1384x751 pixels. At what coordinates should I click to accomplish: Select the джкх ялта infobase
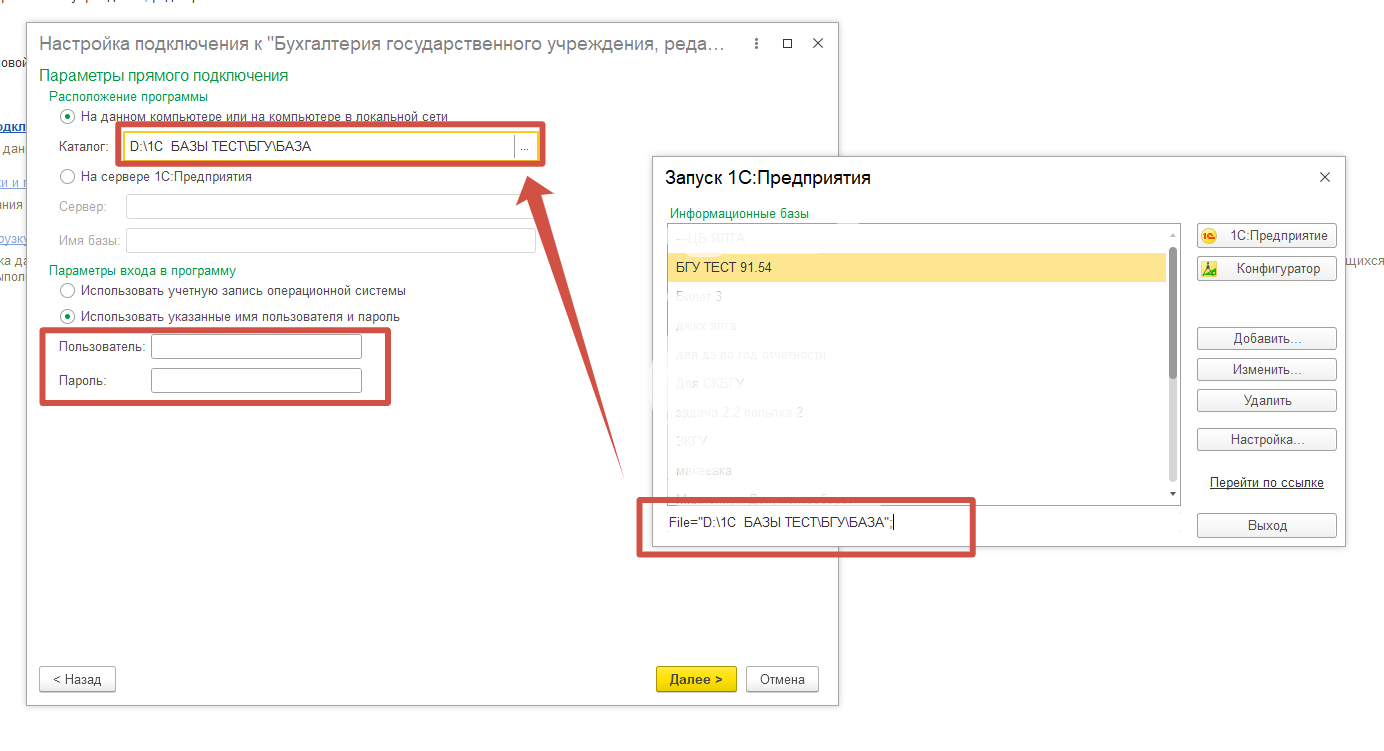pyautogui.click(x=917, y=325)
